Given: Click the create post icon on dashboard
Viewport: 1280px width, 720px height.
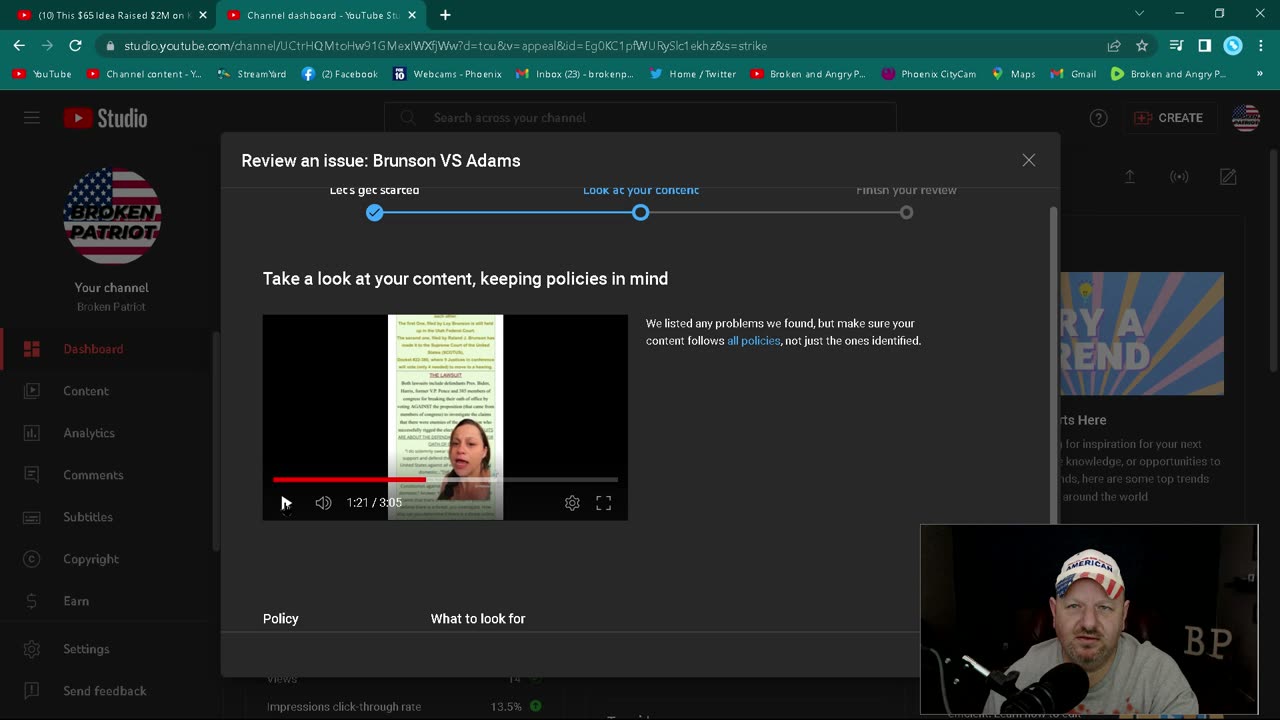Looking at the screenshot, I should coord(1228,177).
